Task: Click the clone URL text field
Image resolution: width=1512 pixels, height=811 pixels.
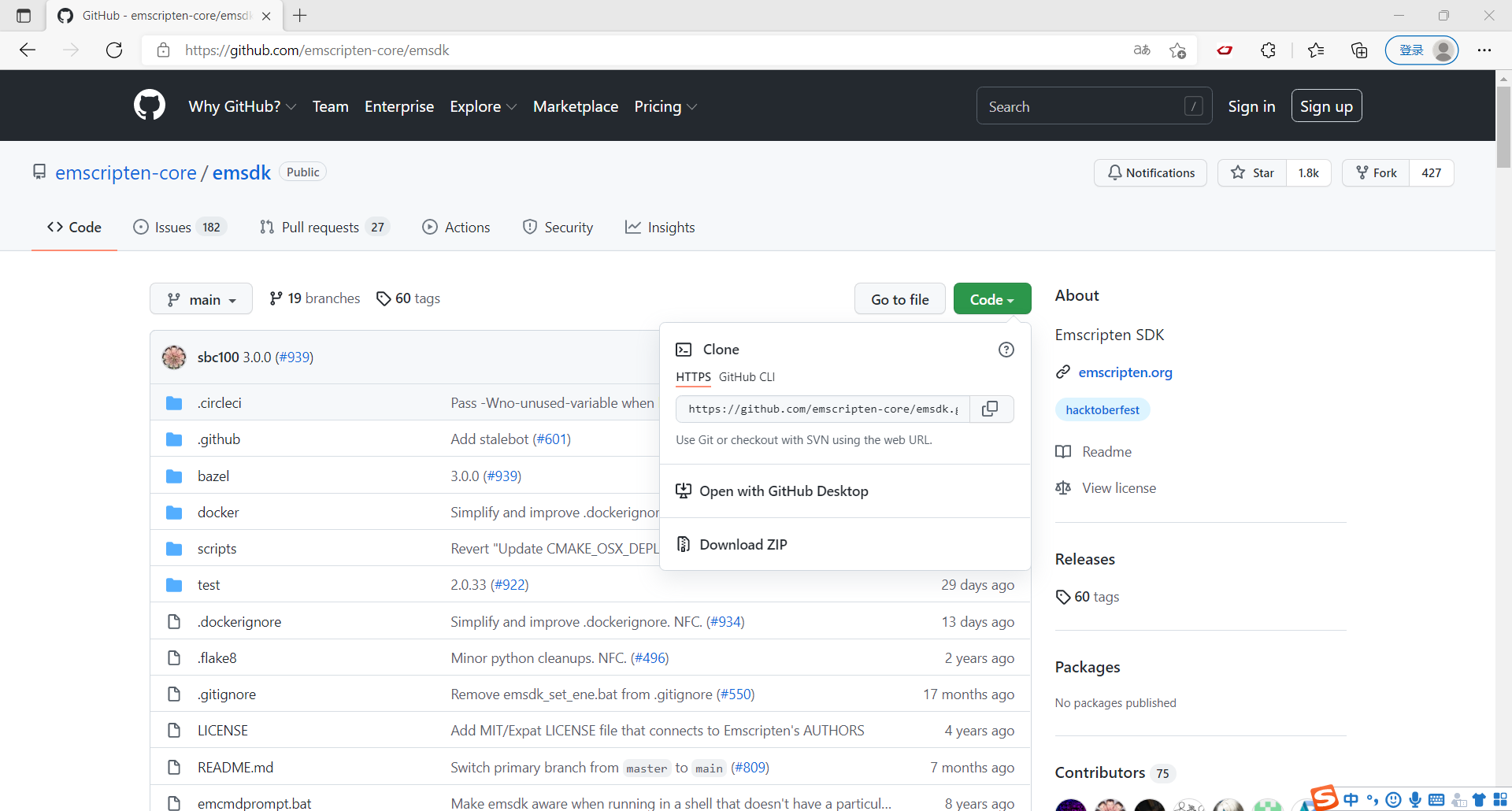Action: 823,409
